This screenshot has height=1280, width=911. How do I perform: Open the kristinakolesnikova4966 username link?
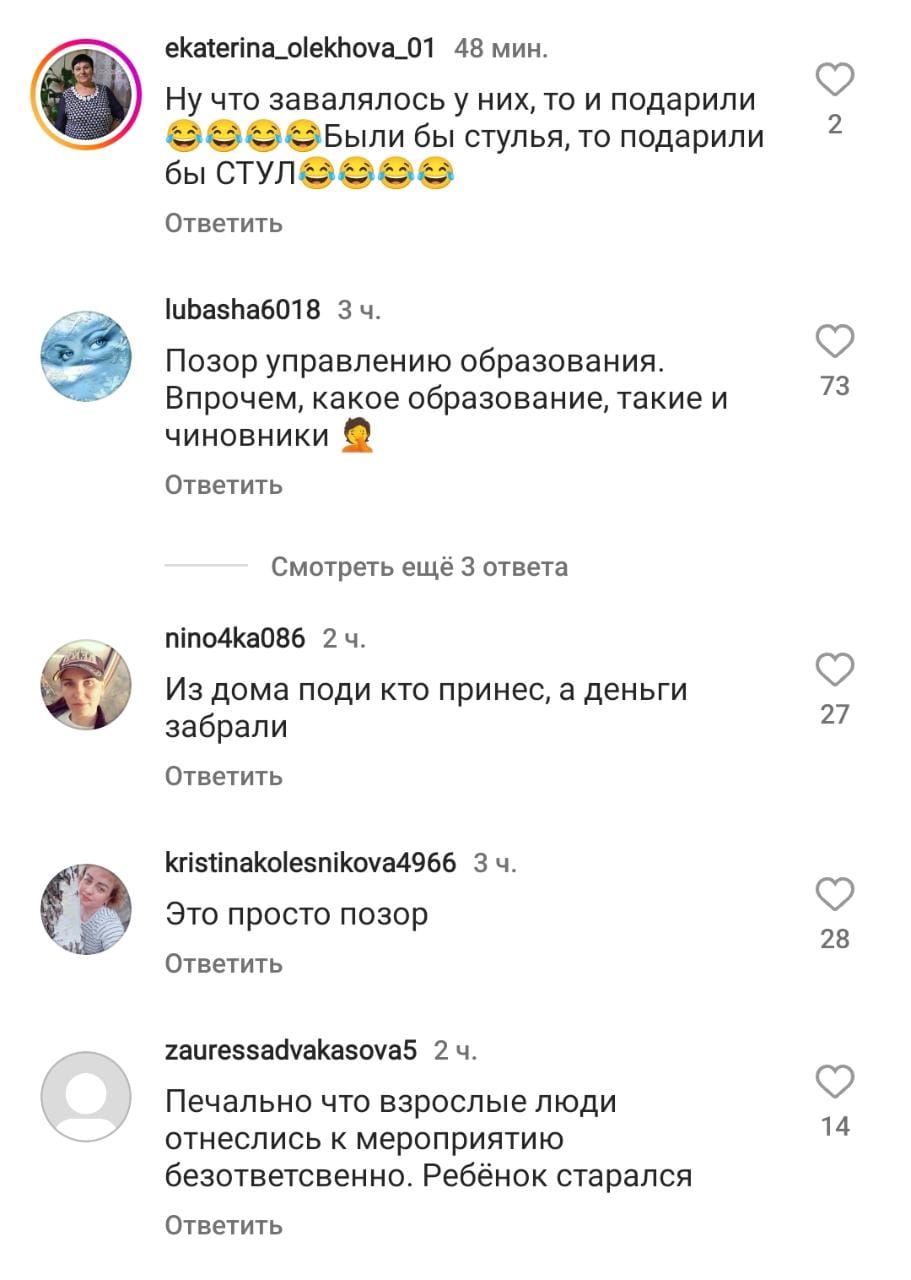[x=310, y=862]
